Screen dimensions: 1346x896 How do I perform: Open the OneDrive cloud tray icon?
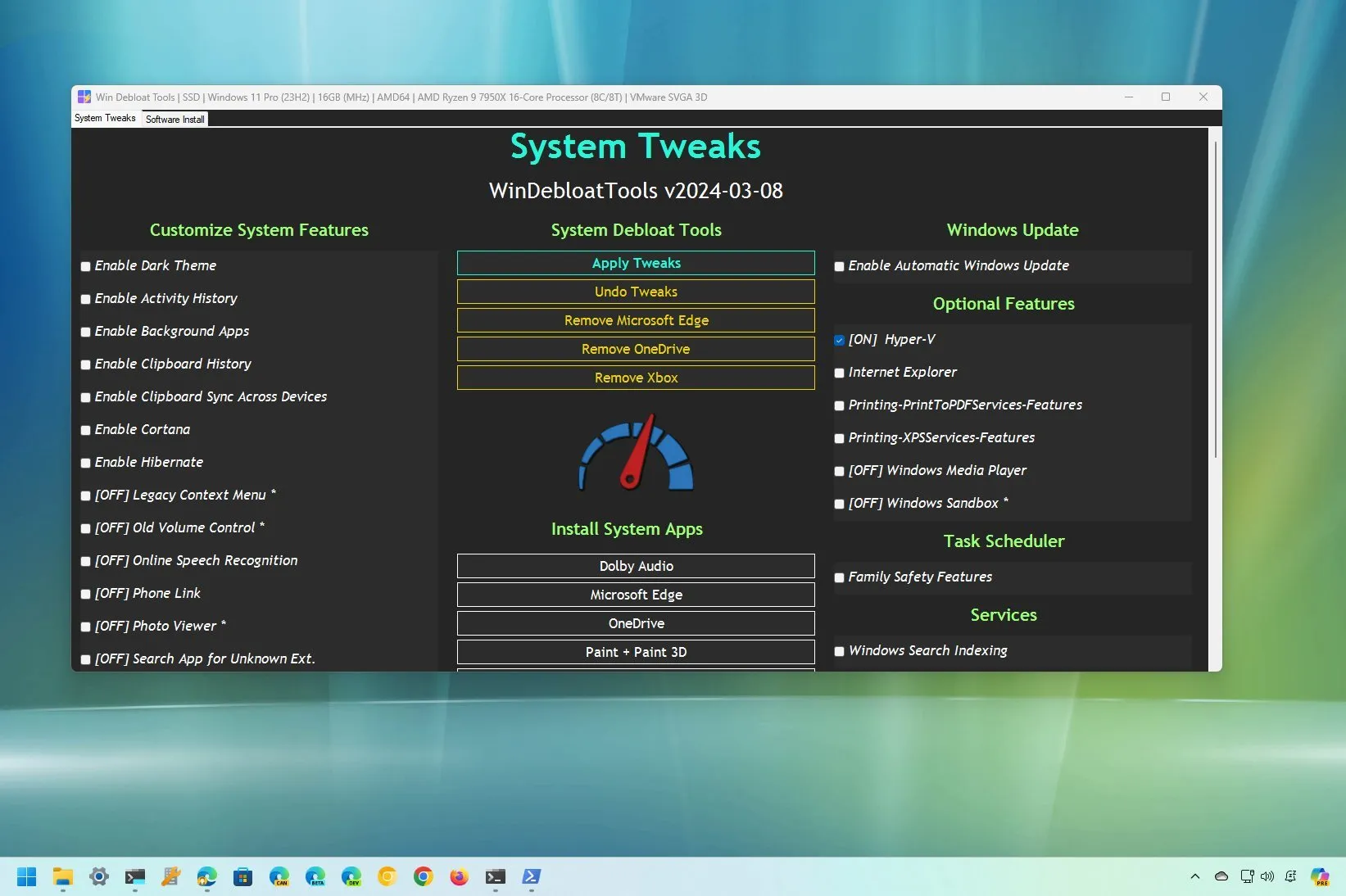point(1221,876)
